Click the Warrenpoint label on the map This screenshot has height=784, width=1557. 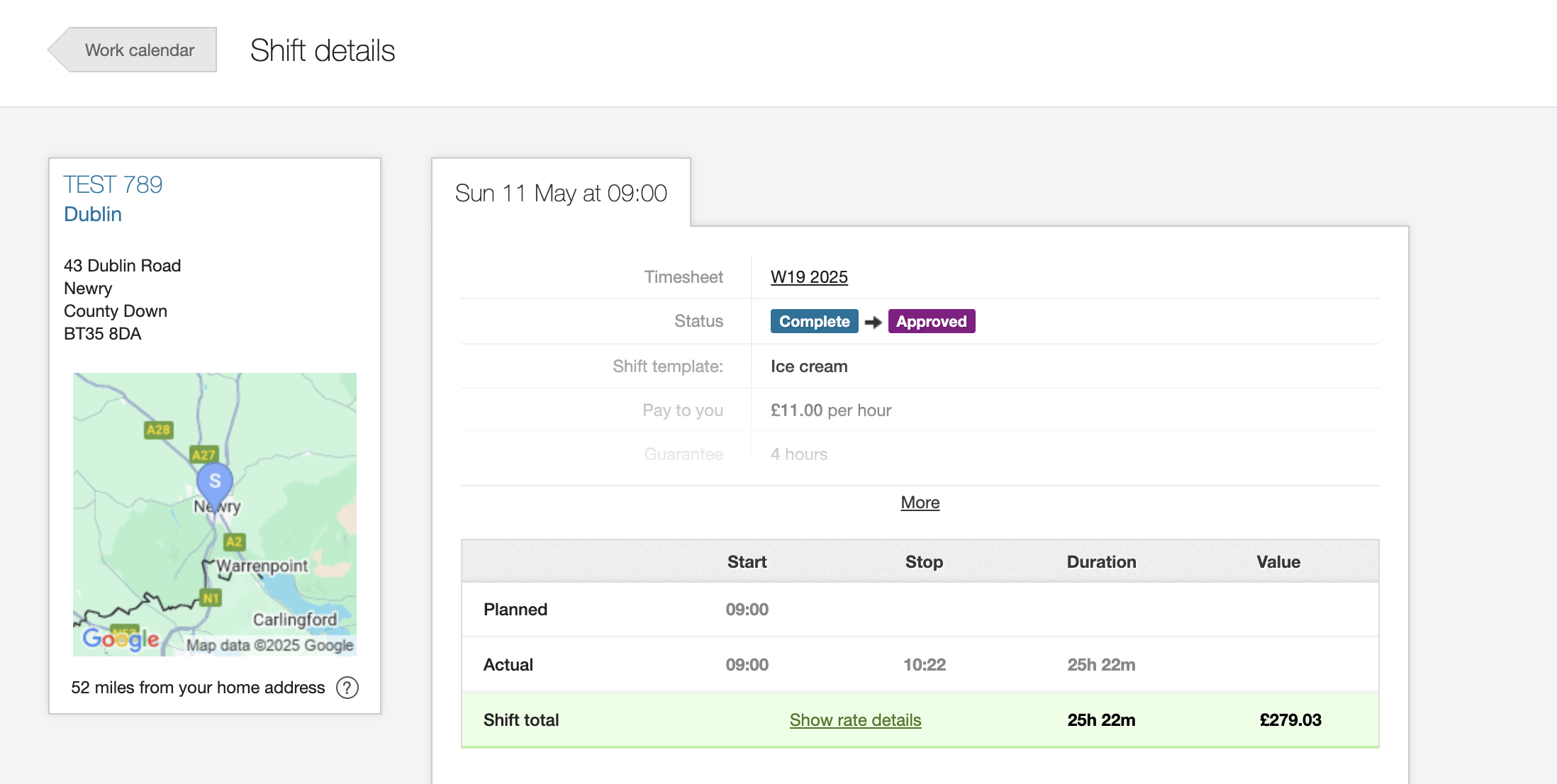click(262, 566)
